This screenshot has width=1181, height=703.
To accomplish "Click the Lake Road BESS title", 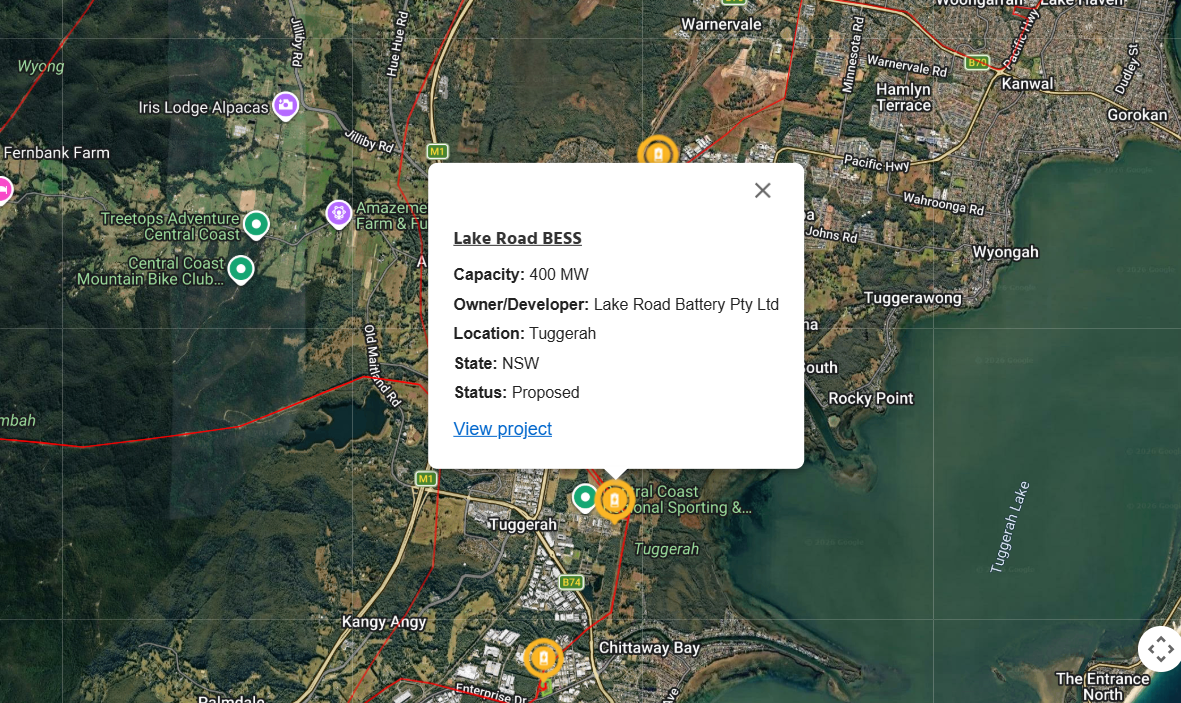I will pyautogui.click(x=517, y=238).
